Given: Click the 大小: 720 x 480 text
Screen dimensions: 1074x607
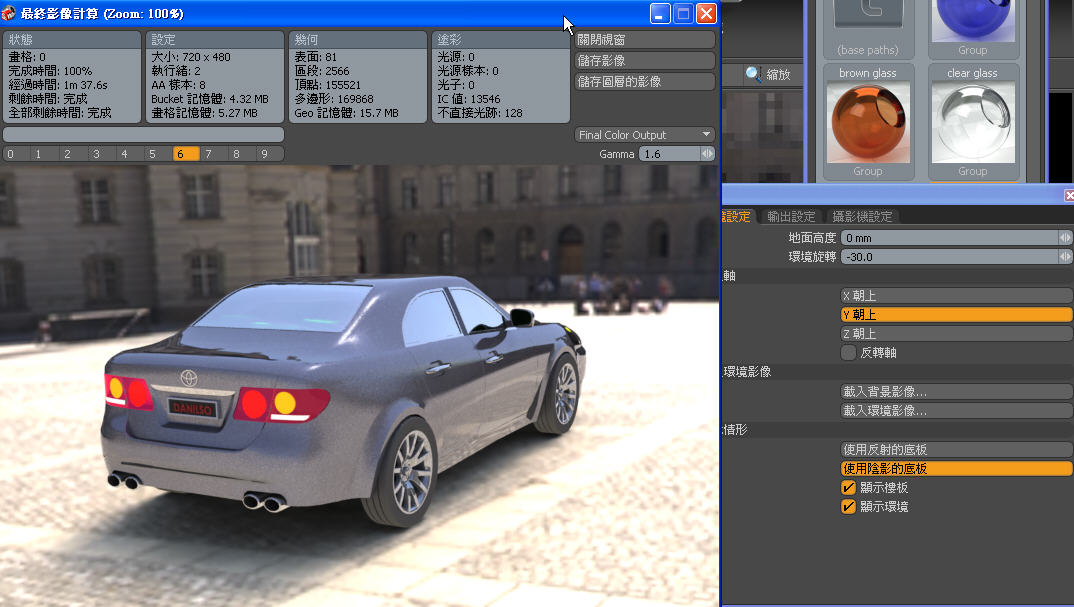Looking at the screenshot, I should click(x=191, y=57).
